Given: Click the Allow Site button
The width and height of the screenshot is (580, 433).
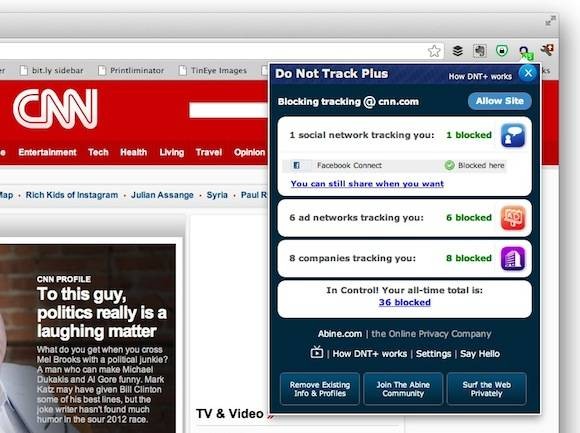Looking at the screenshot, I should coord(499,101).
